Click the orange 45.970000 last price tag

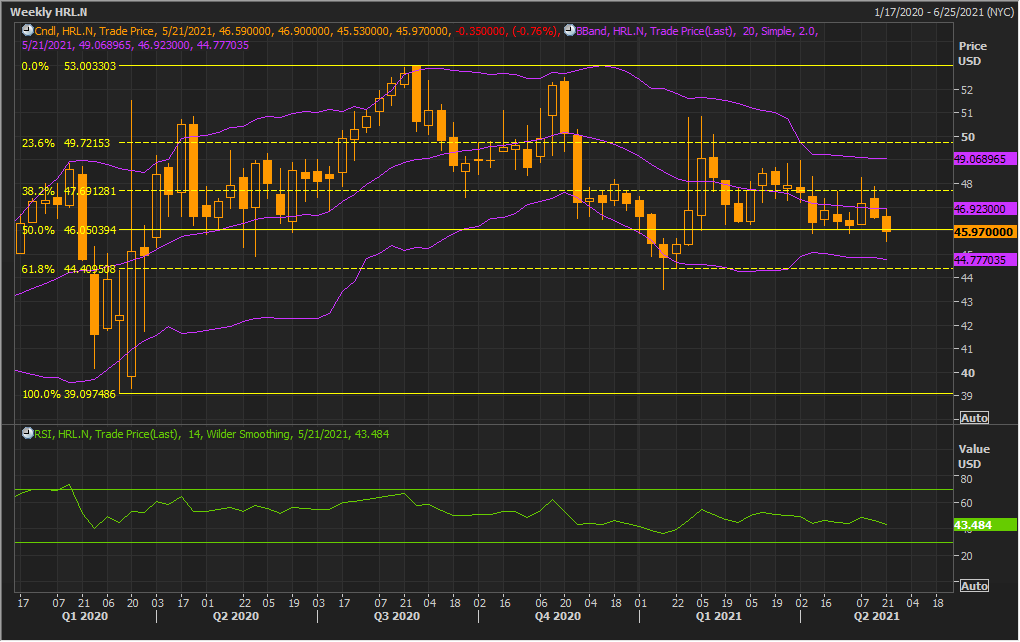click(x=985, y=232)
